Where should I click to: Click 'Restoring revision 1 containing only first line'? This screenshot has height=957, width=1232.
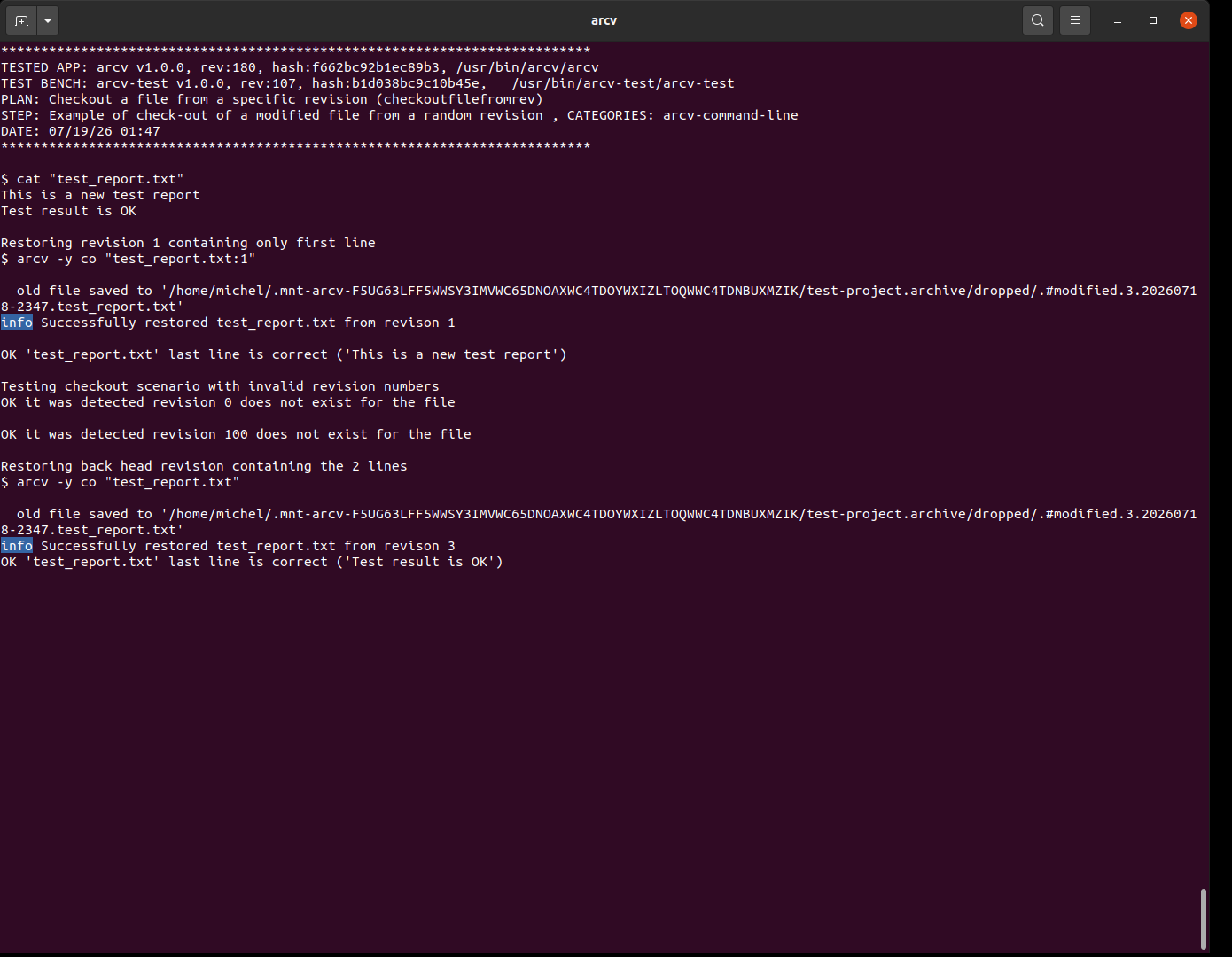click(x=188, y=243)
